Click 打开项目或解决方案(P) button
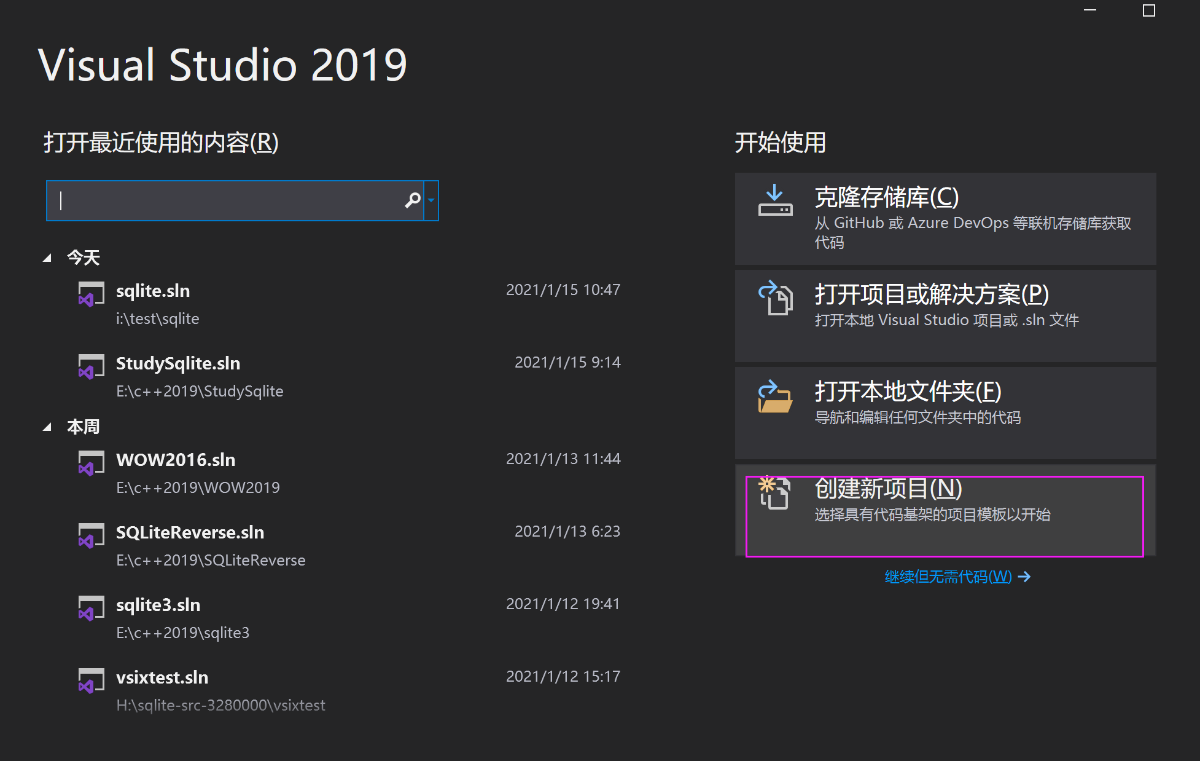1200x761 pixels. point(945,315)
